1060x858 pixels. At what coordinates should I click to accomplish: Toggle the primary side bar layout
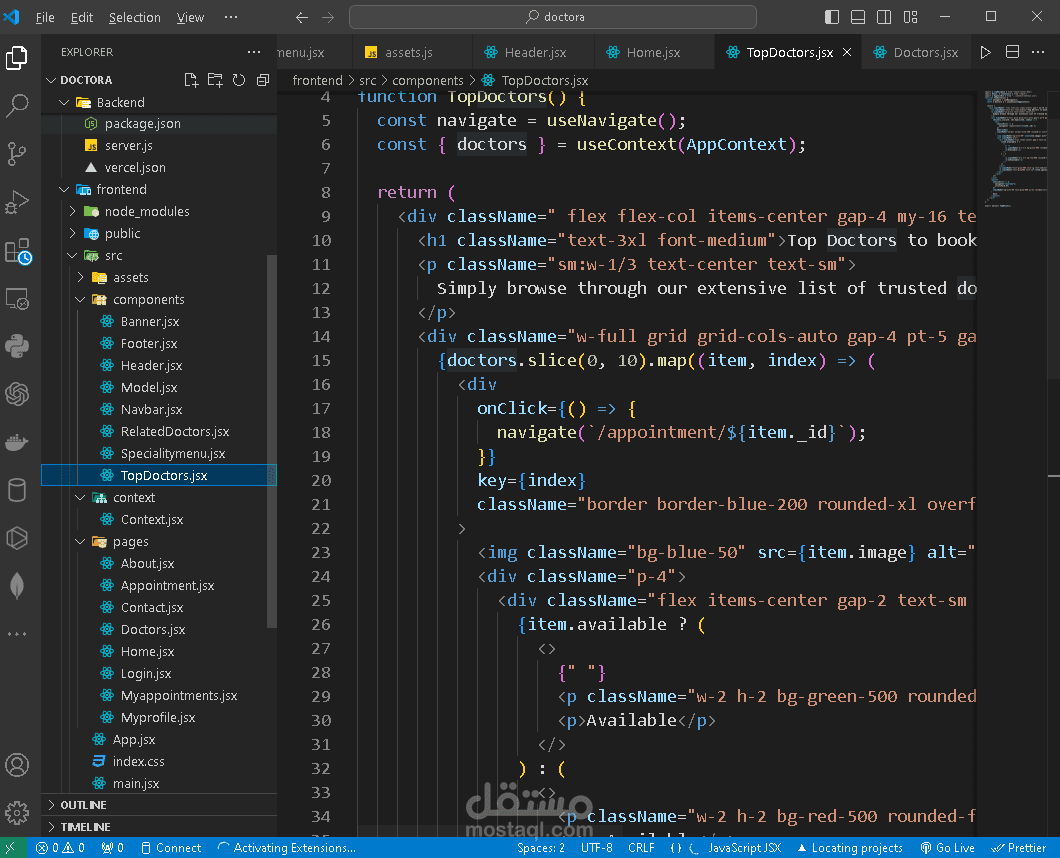(x=832, y=17)
